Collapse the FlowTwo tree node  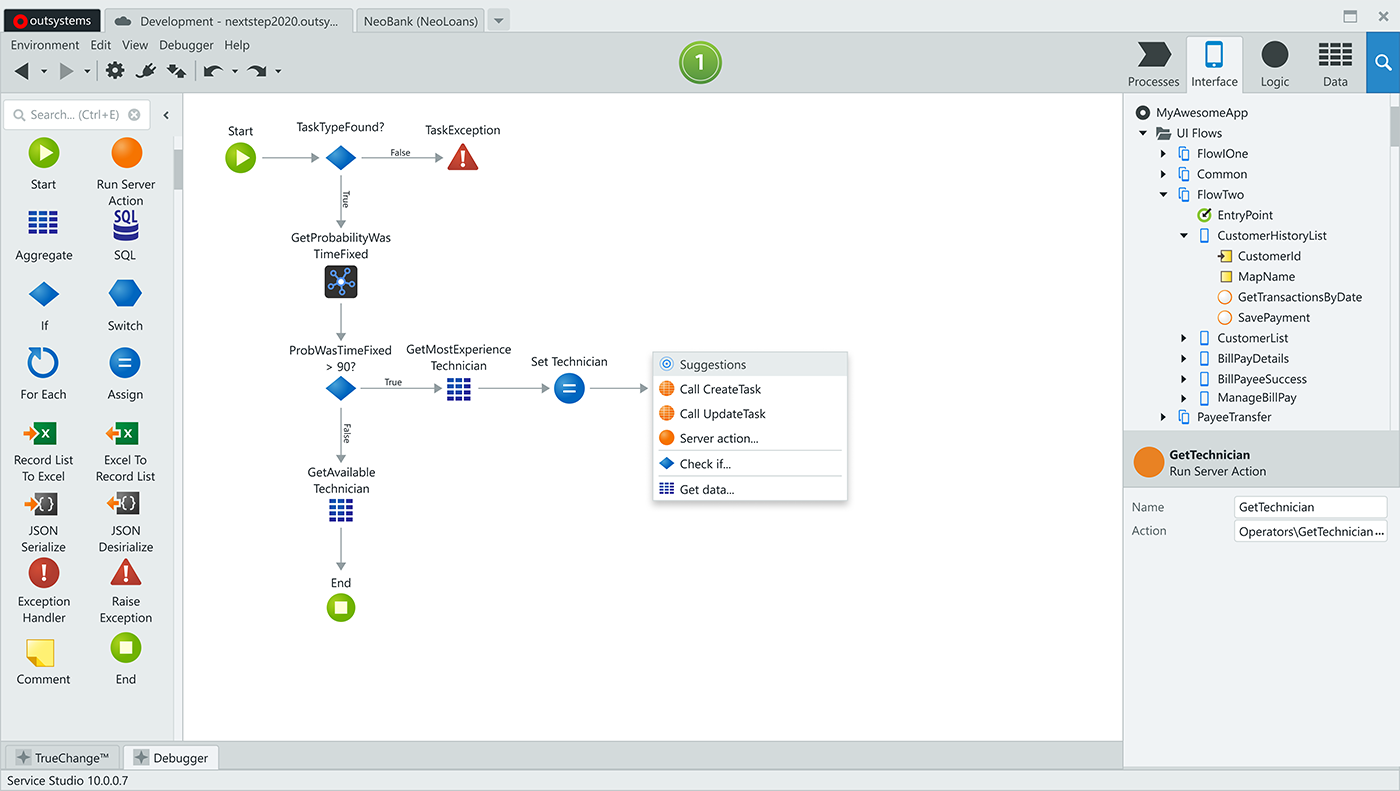(x=1162, y=194)
